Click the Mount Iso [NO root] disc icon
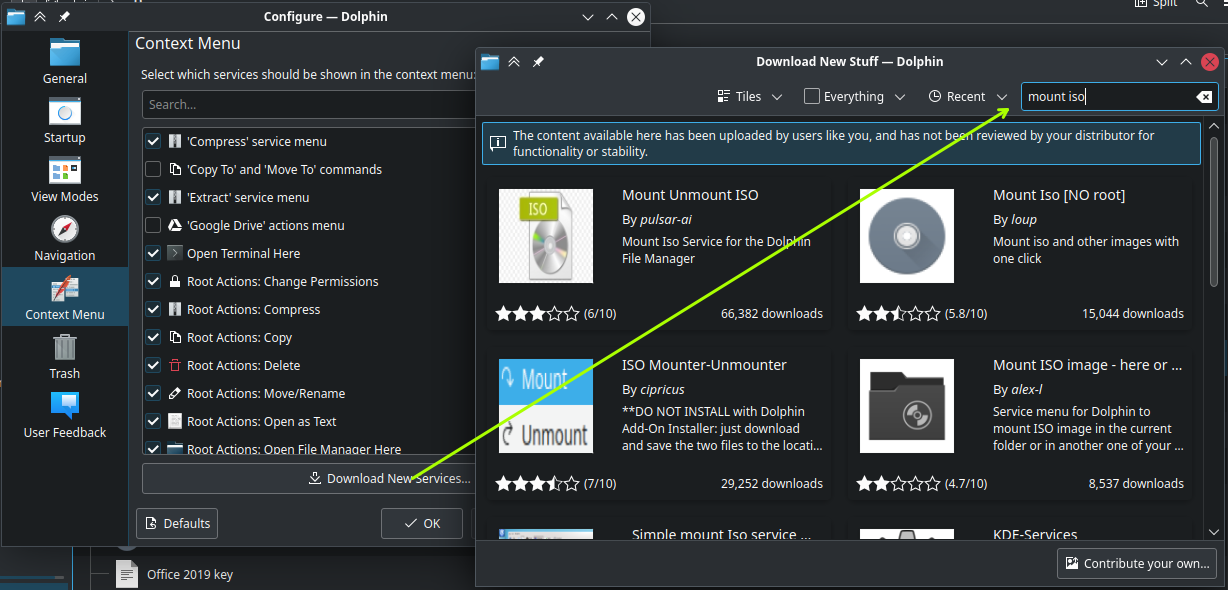 [907, 236]
